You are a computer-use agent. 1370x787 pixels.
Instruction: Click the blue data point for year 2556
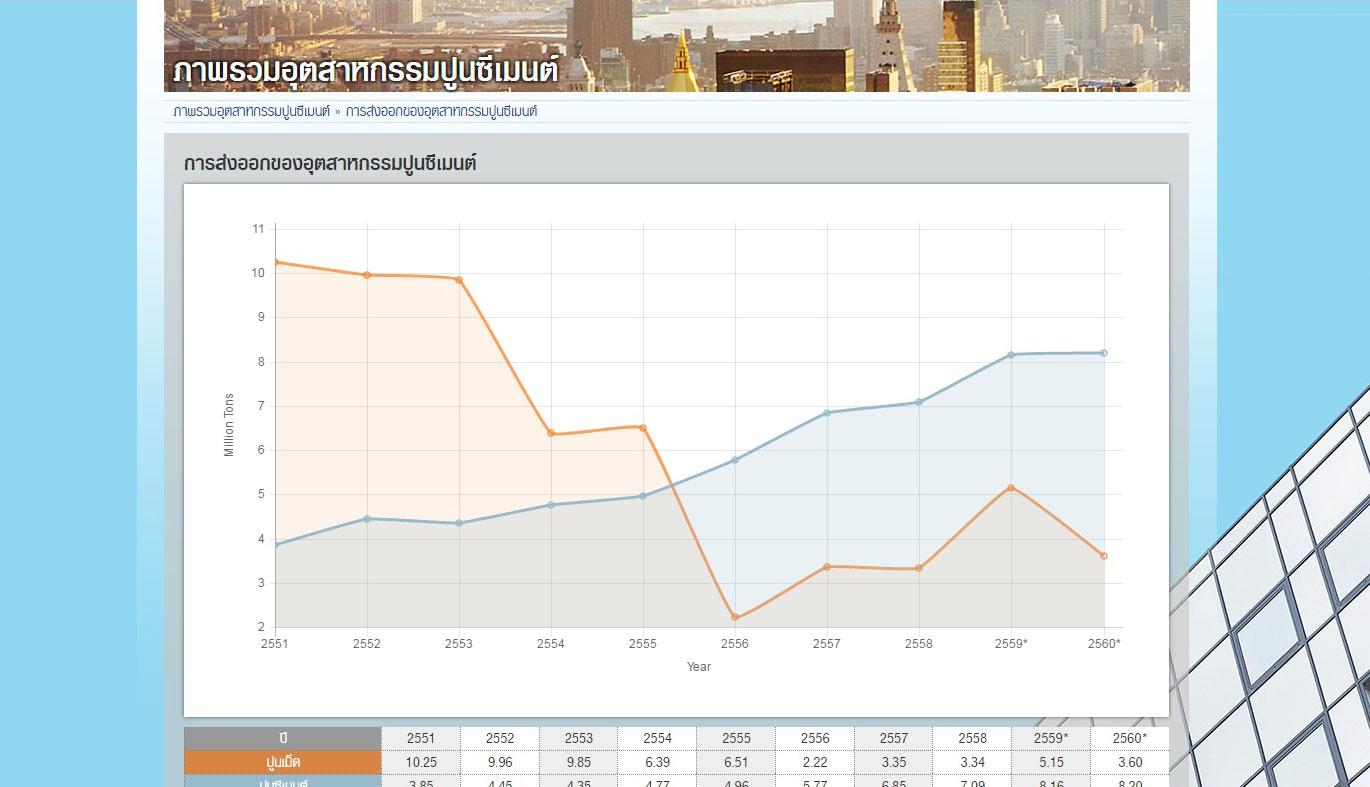click(735, 460)
